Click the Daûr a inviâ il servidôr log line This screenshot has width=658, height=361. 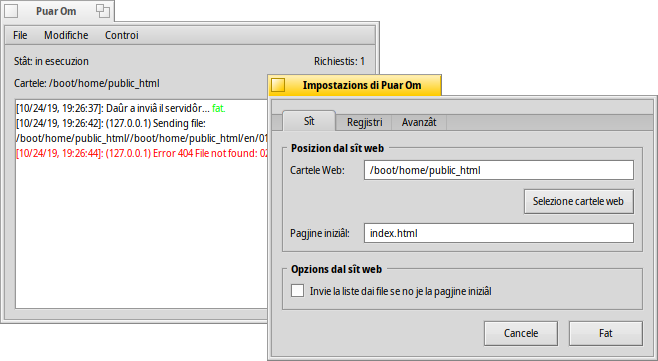tap(121, 108)
